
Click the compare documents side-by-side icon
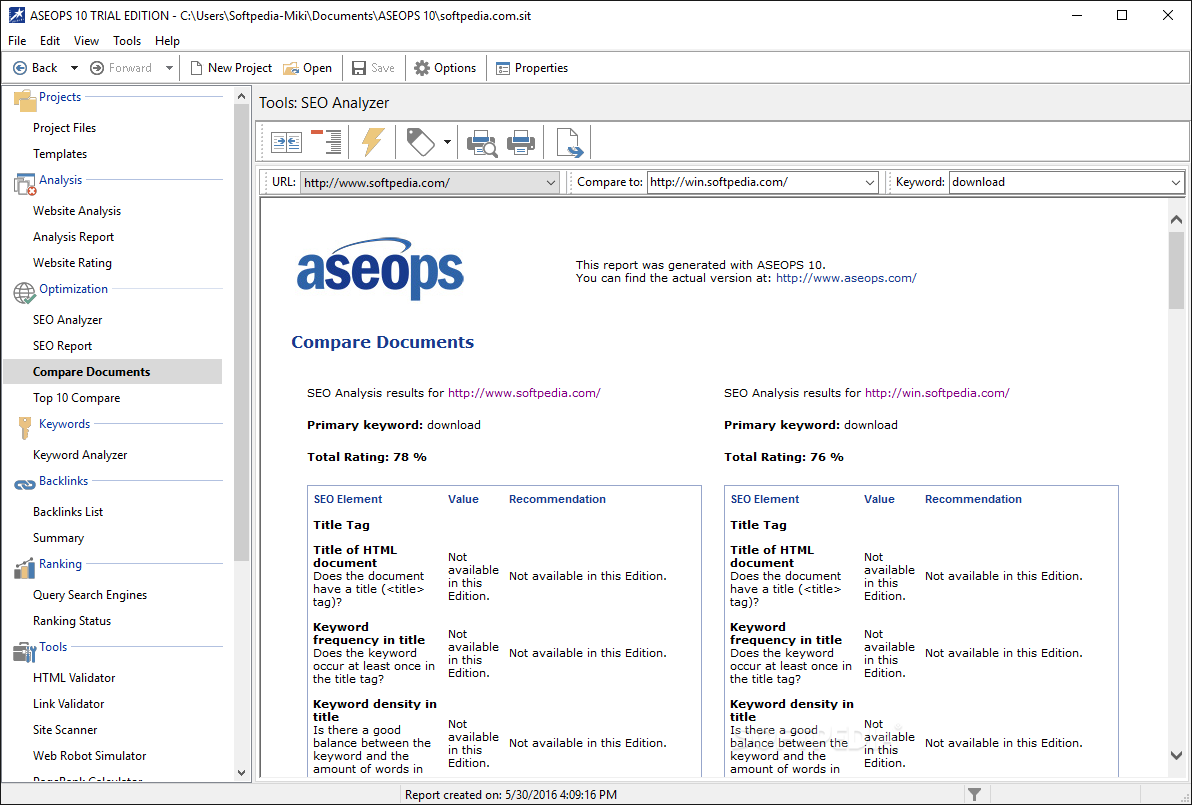pyautogui.click(x=287, y=142)
